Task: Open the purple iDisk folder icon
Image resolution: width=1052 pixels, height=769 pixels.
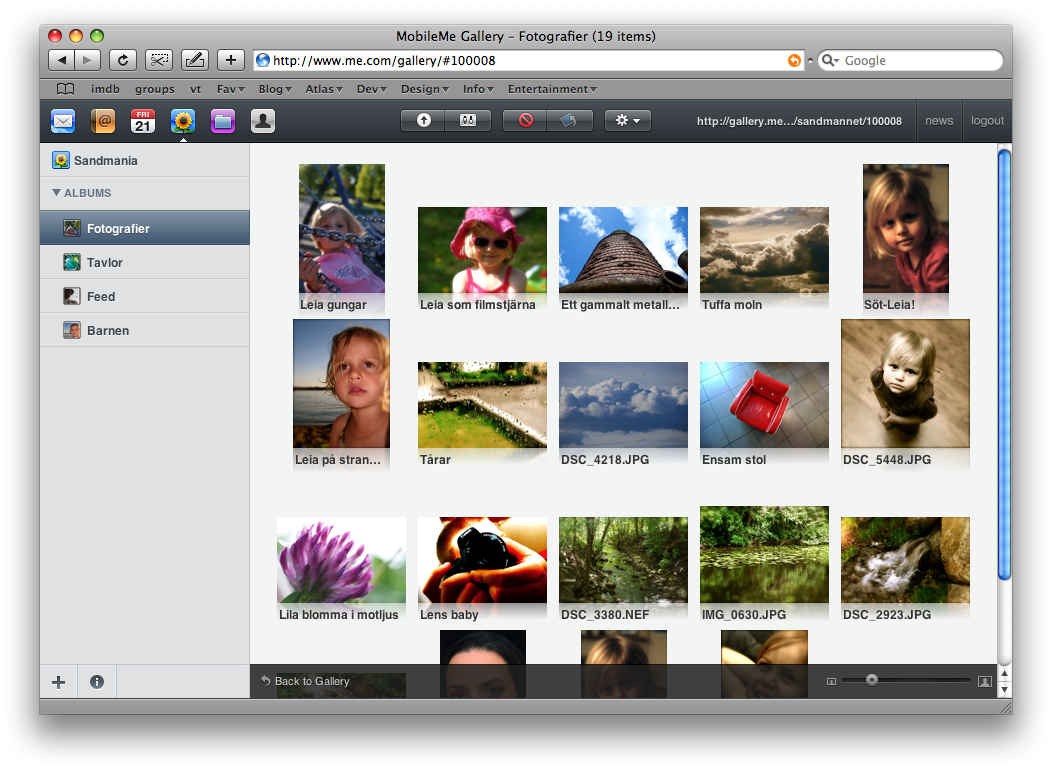Action: tap(223, 121)
